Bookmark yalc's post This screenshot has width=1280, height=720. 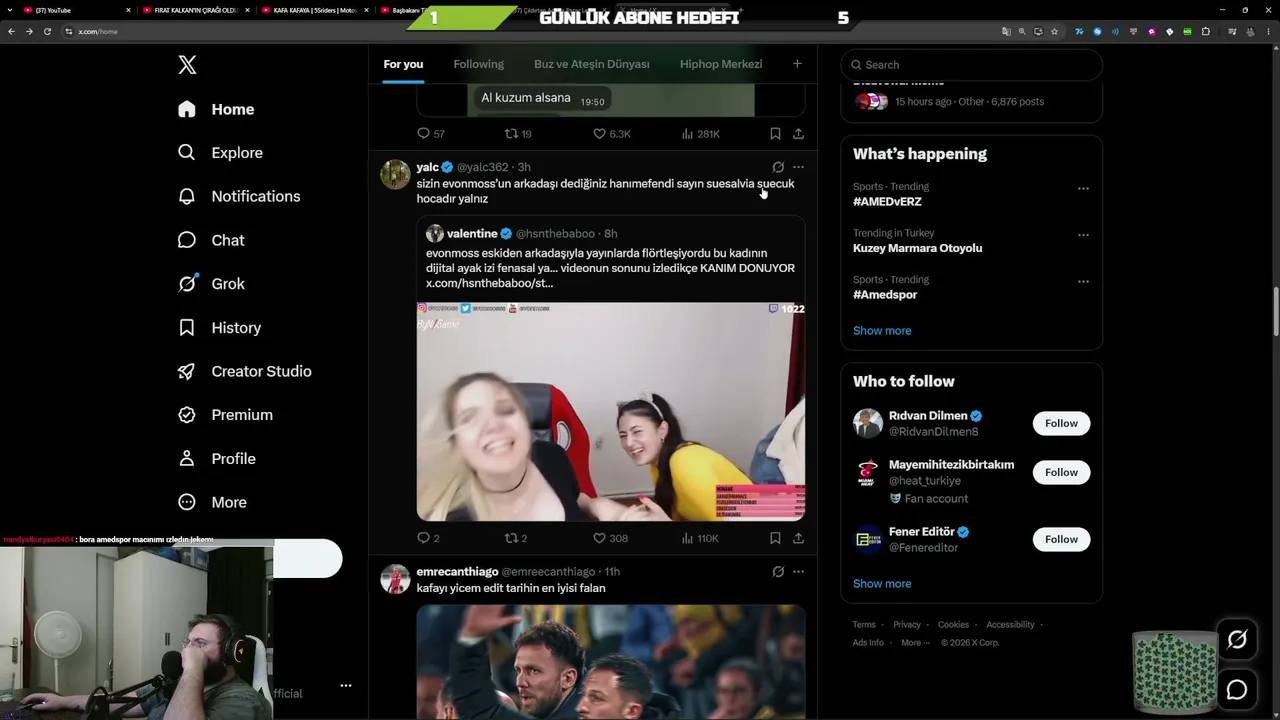coord(775,538)
